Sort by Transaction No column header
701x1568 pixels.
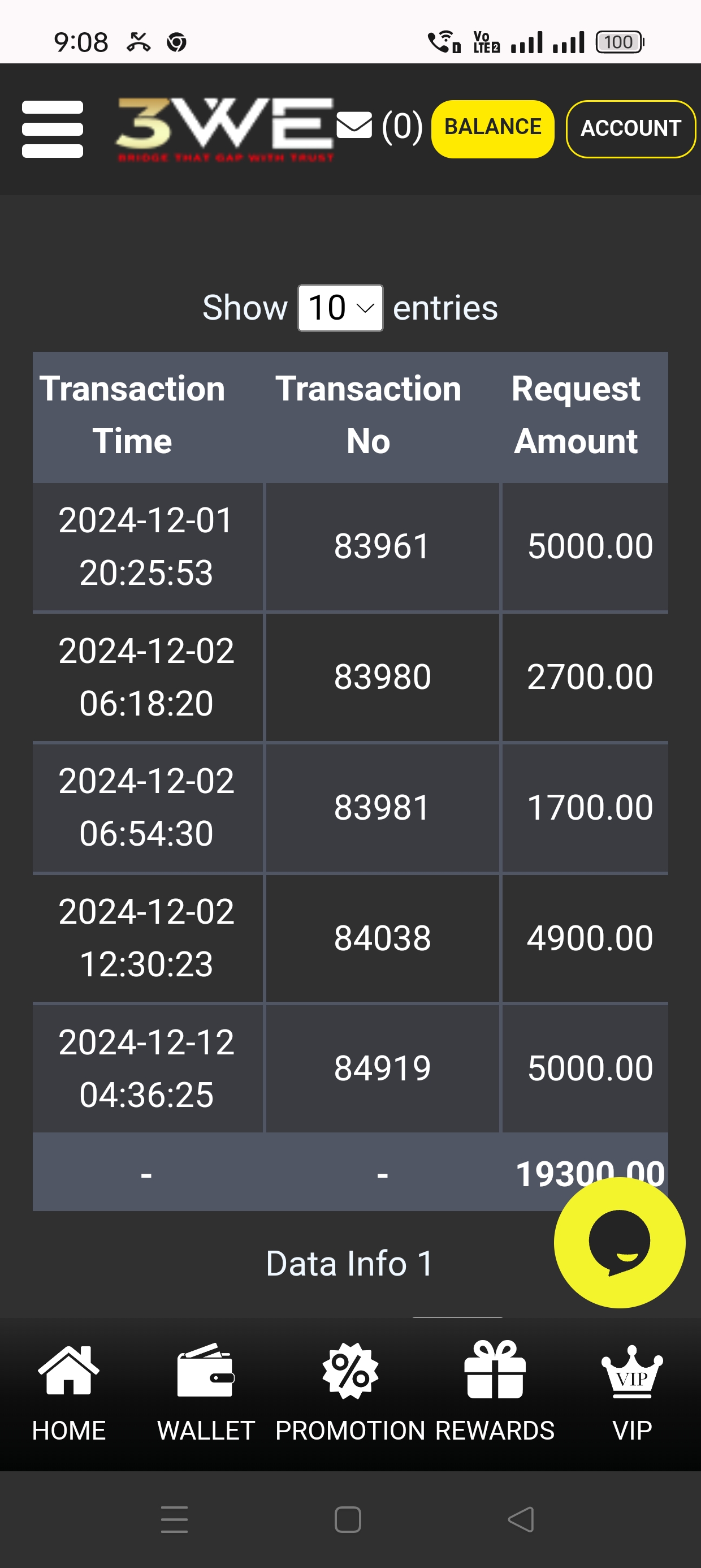368,415
